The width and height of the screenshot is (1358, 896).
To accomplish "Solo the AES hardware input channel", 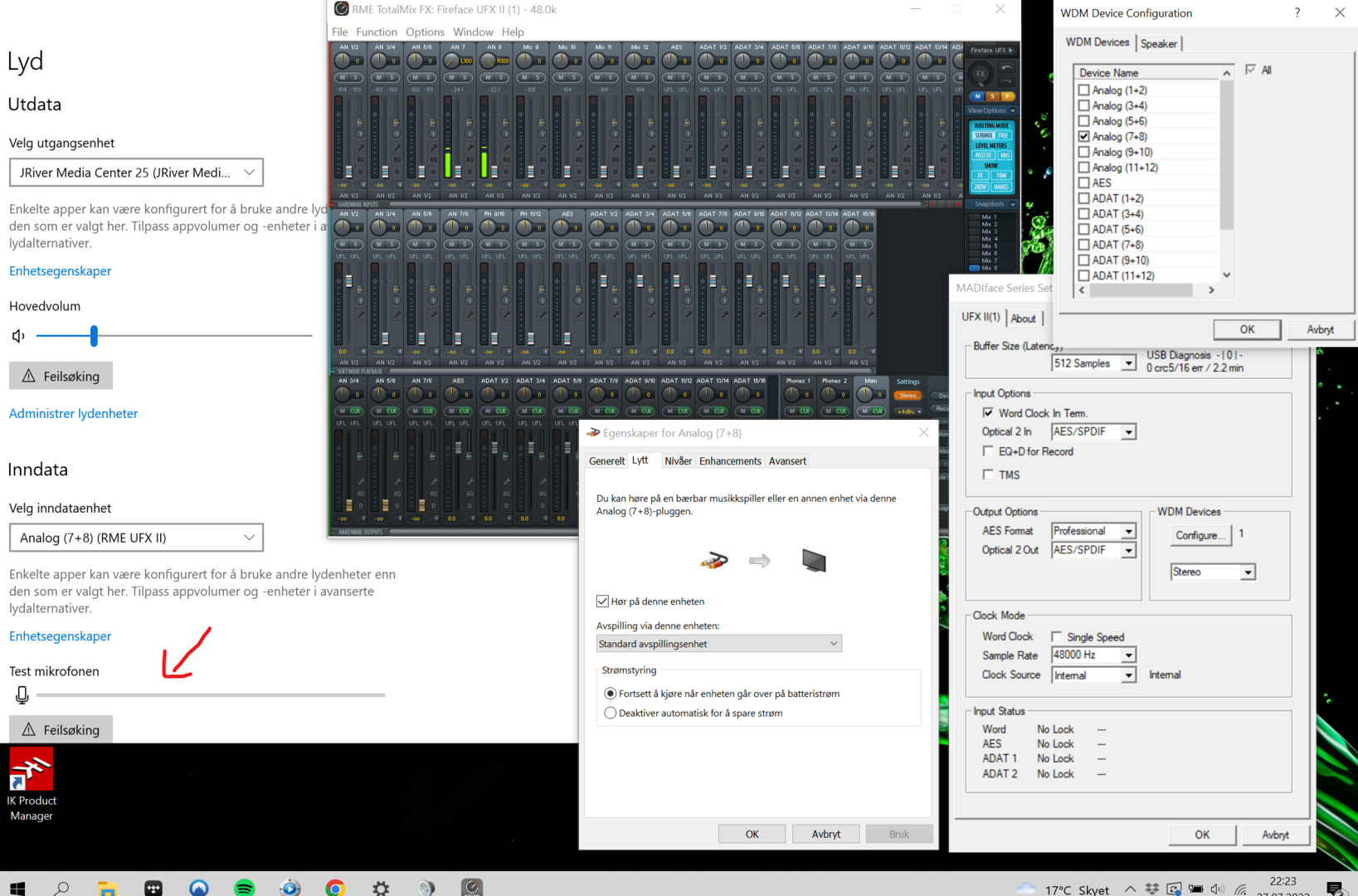I will [x=684, y=77].
